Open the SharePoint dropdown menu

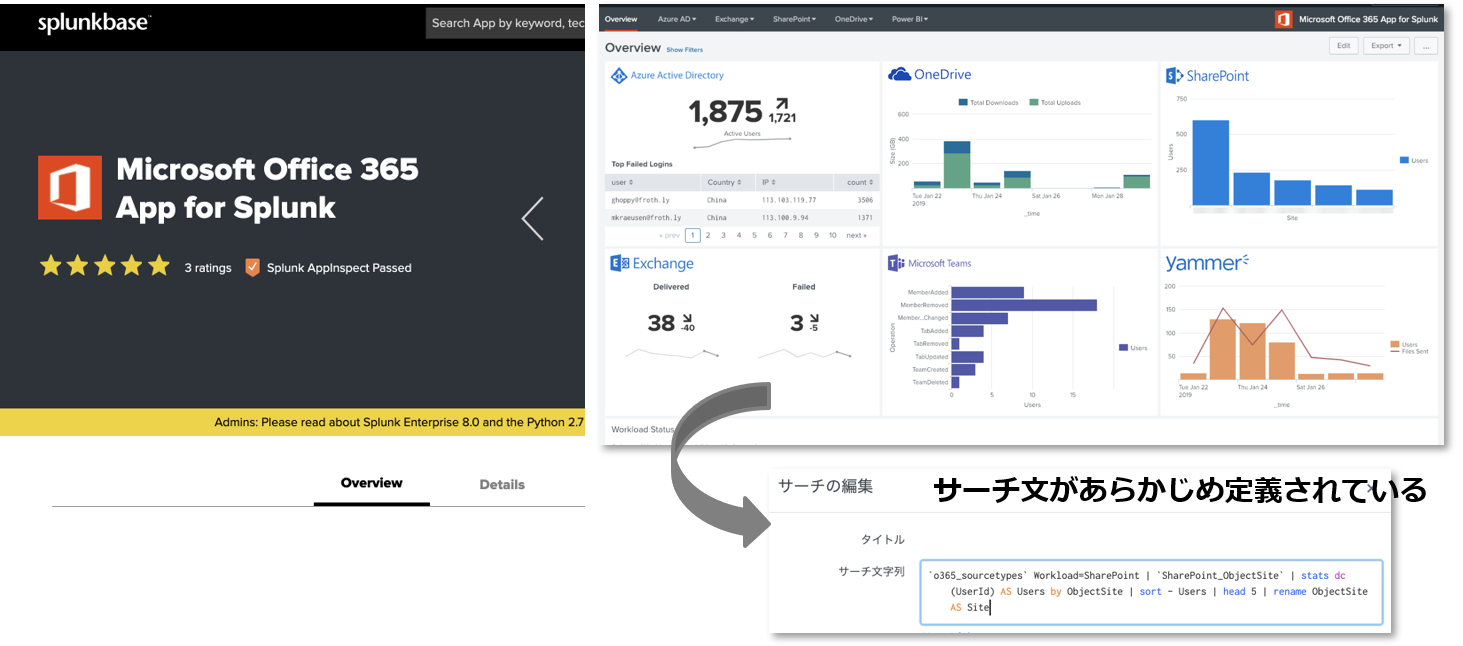(x=794, y=19)
